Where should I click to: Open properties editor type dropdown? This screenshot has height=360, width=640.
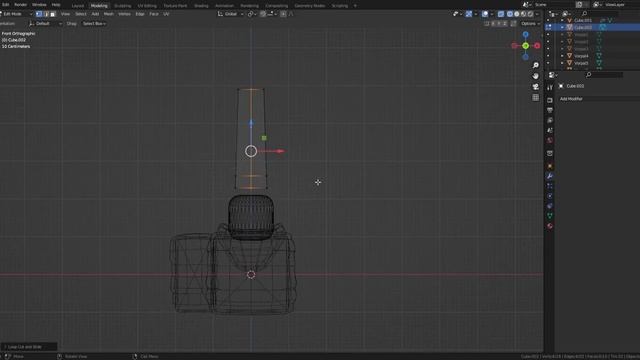553,75
